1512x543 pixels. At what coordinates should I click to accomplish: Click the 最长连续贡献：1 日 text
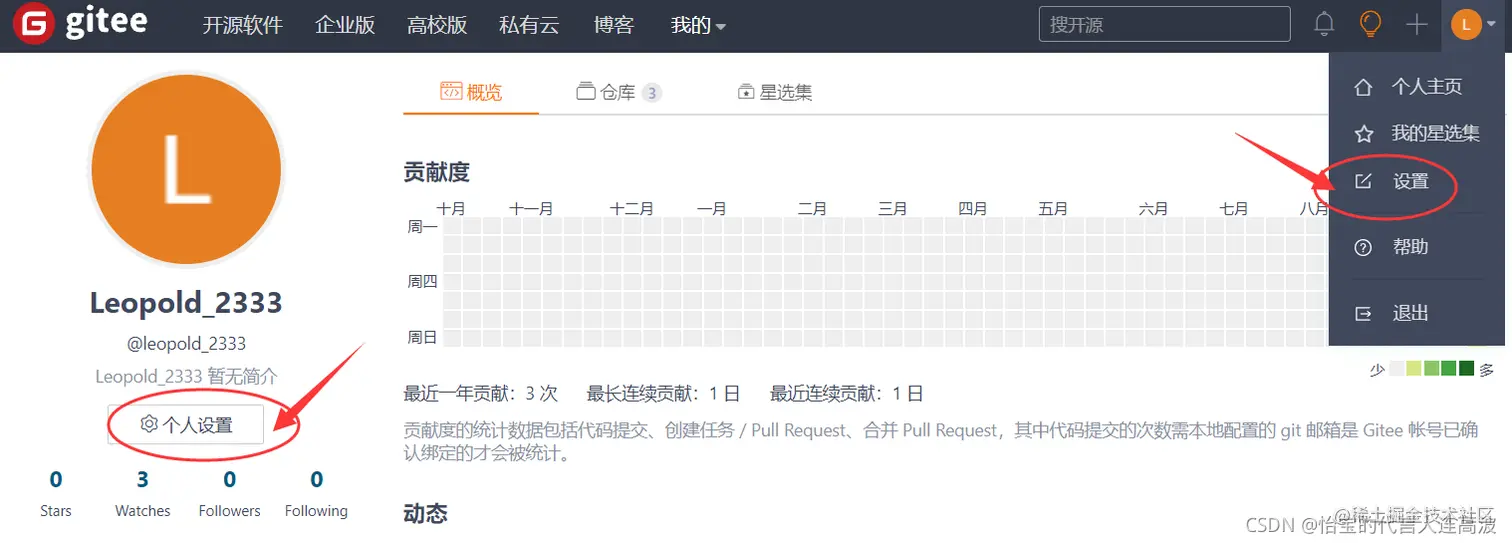[664, 393]
